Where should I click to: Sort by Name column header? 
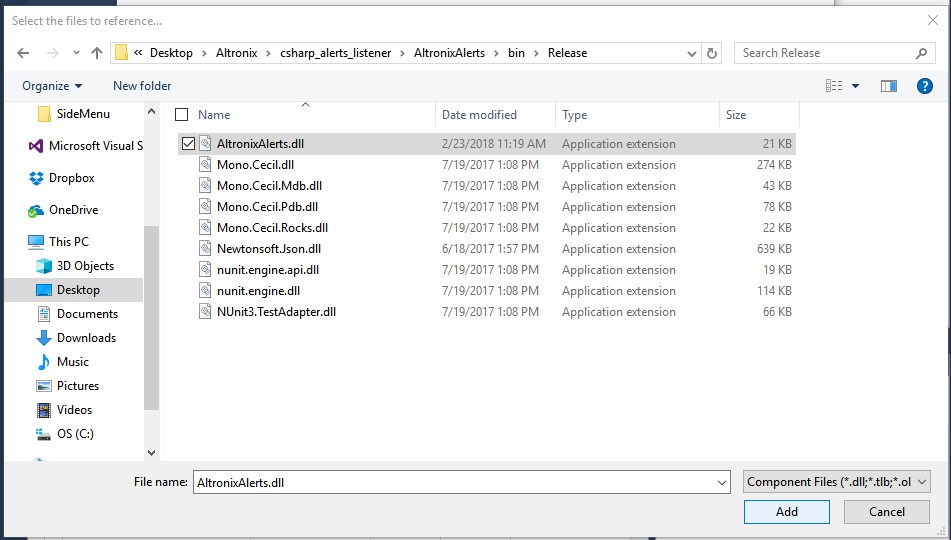tap(214, 115)
